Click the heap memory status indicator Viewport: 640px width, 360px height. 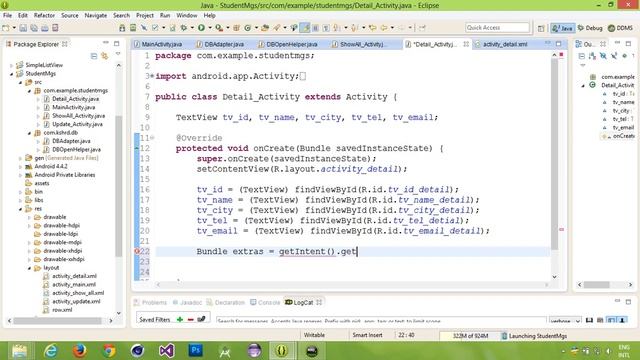pyautogui.click(x=470, y=336)
